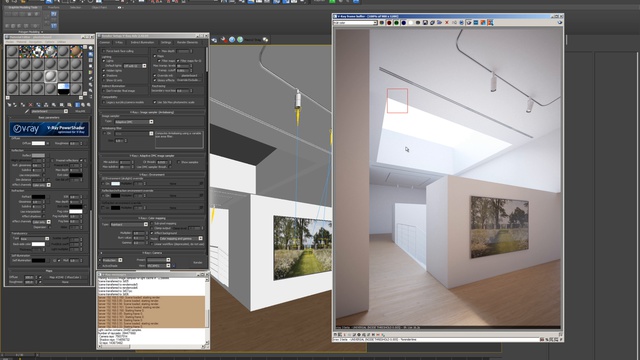640x360 pixels.
Task: Click VRayMtl material type button
Action: tap(80, 111)
